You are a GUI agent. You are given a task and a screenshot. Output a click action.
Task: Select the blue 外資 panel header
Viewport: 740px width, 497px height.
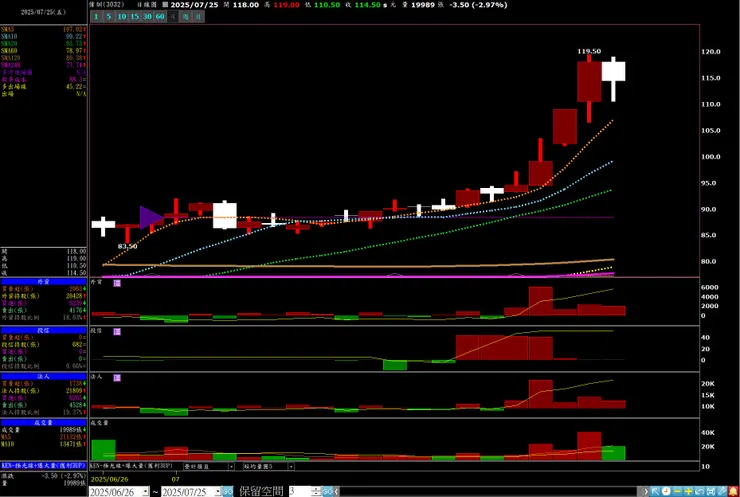43,282
